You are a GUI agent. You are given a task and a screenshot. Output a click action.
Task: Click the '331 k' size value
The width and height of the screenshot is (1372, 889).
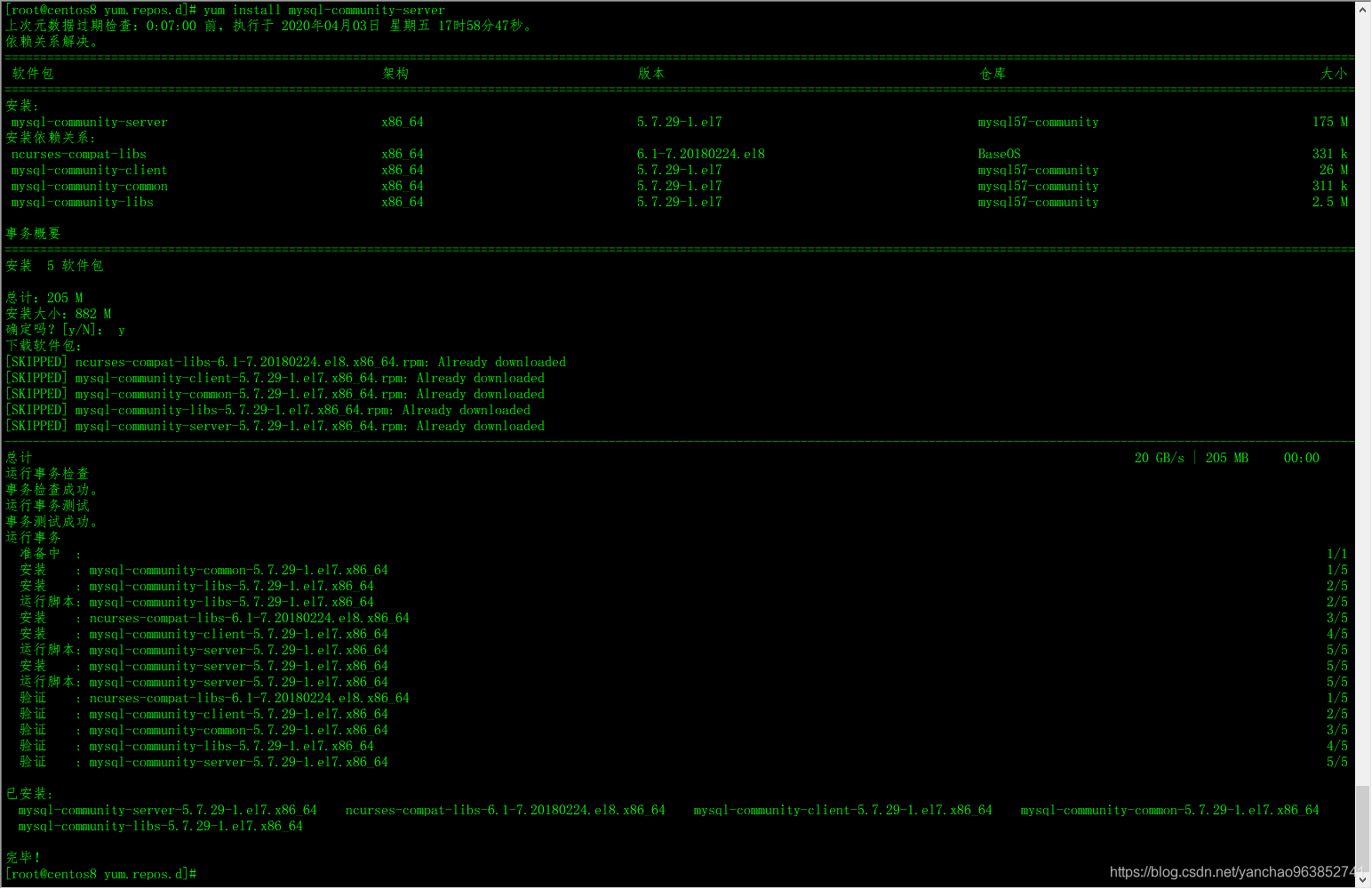pyautogui.click(x=1330, y=154)
